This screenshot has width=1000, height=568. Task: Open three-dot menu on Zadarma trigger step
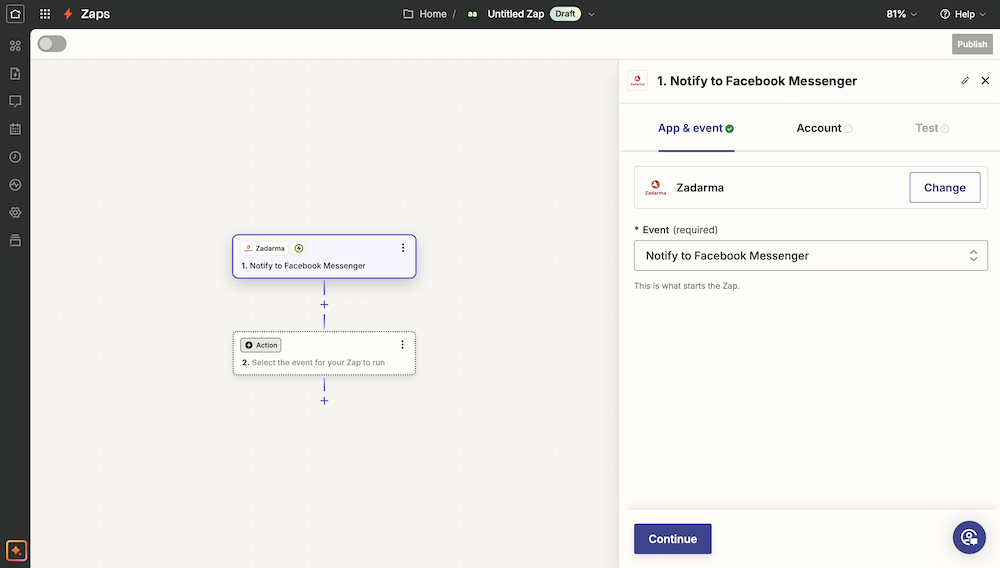tap(403, 248)
